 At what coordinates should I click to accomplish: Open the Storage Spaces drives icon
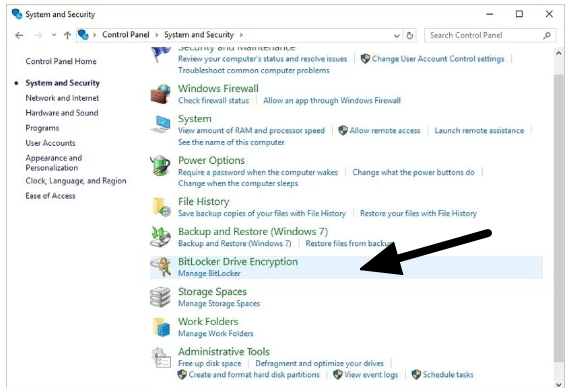160,297
